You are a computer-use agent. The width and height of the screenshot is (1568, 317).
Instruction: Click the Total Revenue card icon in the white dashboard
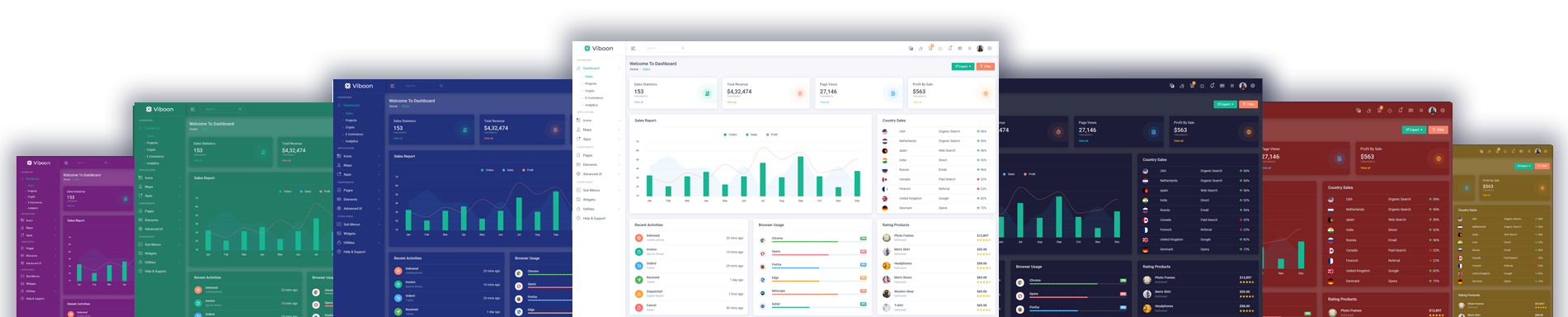pyautogui.click(x=800, y=93)
